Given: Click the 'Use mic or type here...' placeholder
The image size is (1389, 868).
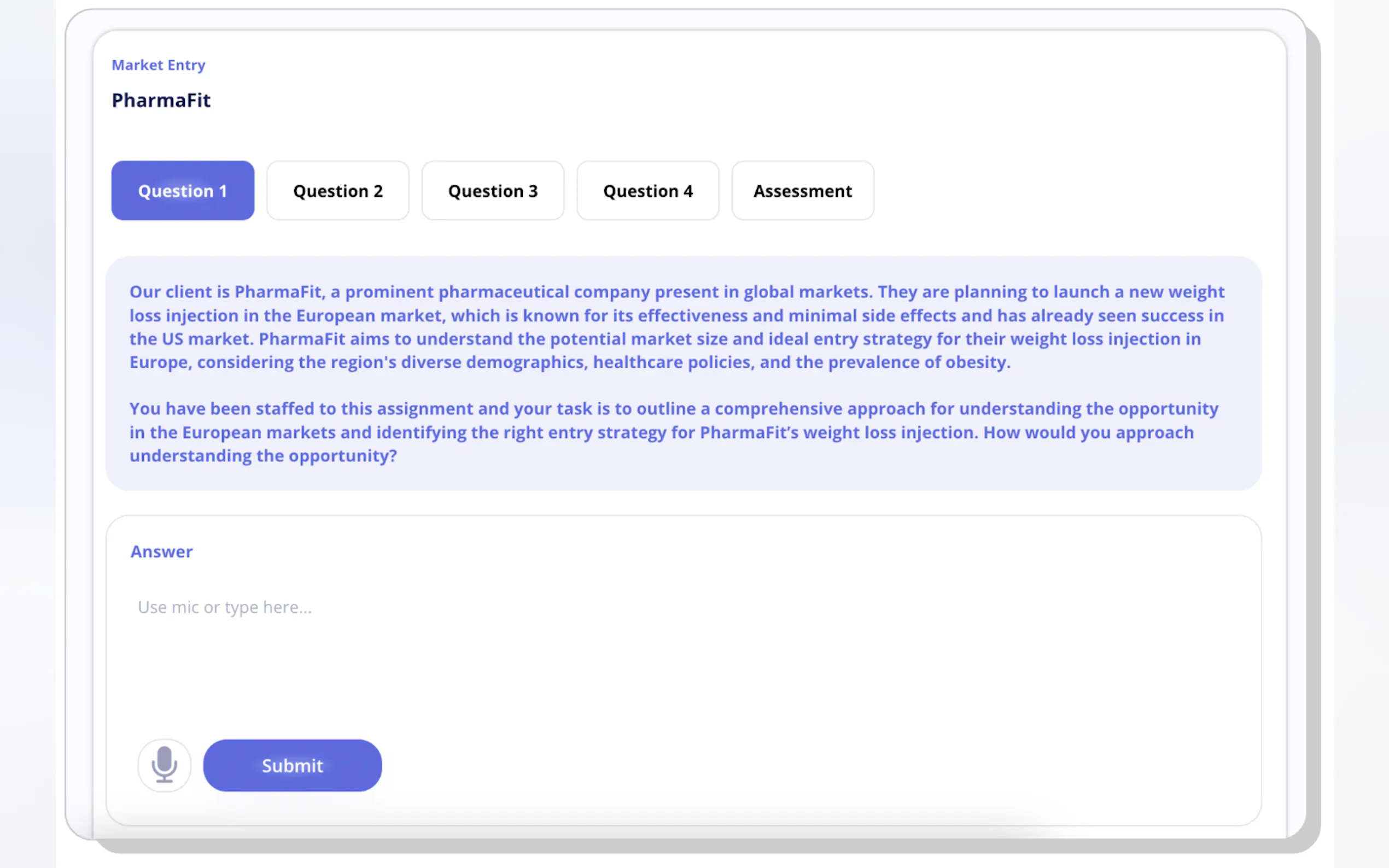Looking at the screenshot, I should (225, 607).
